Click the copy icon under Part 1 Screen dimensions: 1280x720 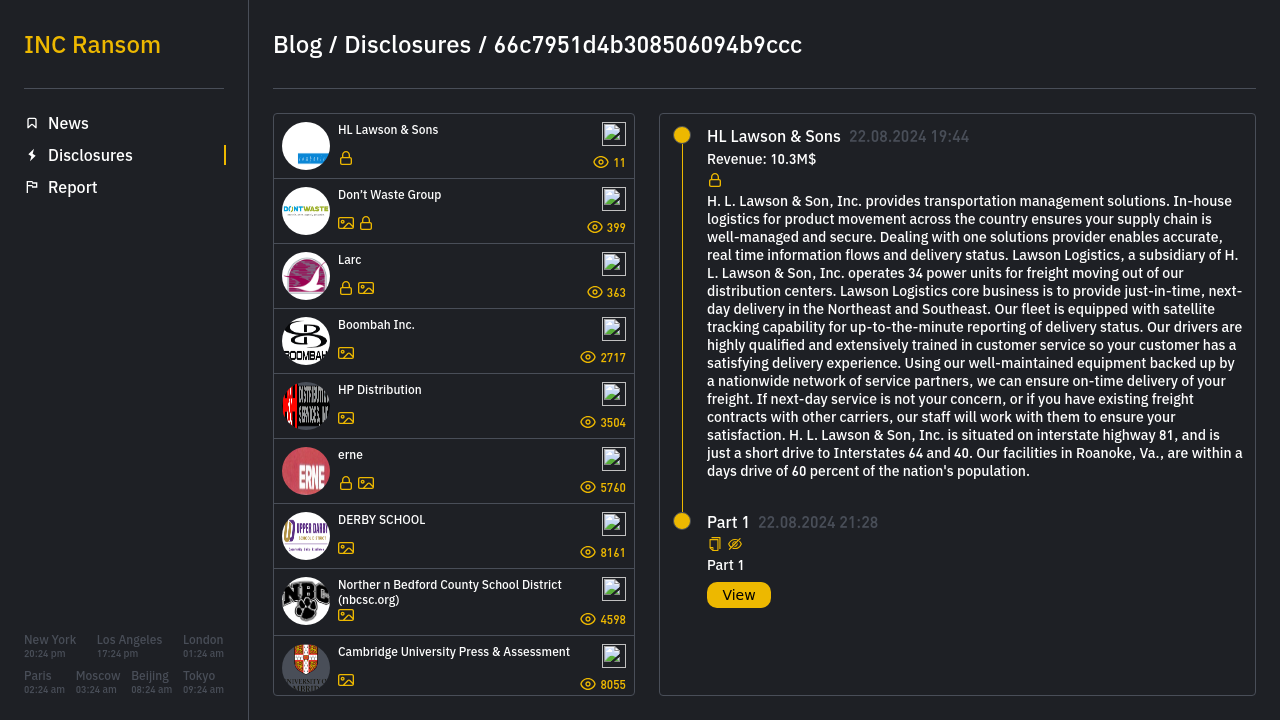[x=715, y=544]
